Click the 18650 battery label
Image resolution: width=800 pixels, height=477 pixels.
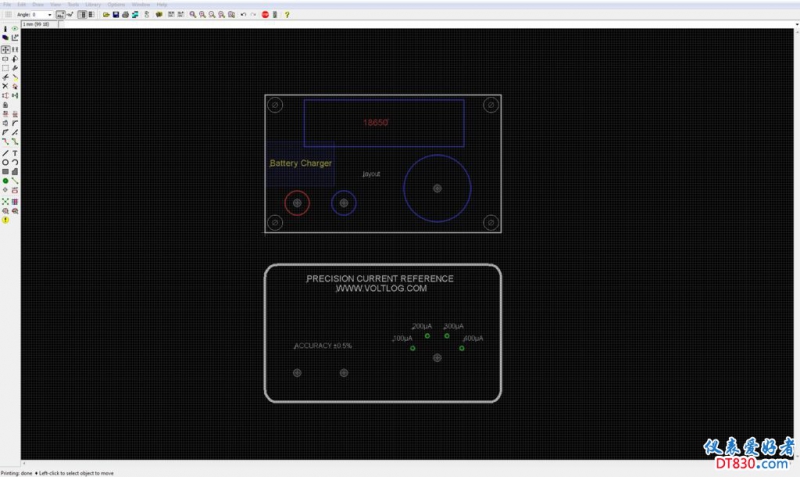point(375,121)
